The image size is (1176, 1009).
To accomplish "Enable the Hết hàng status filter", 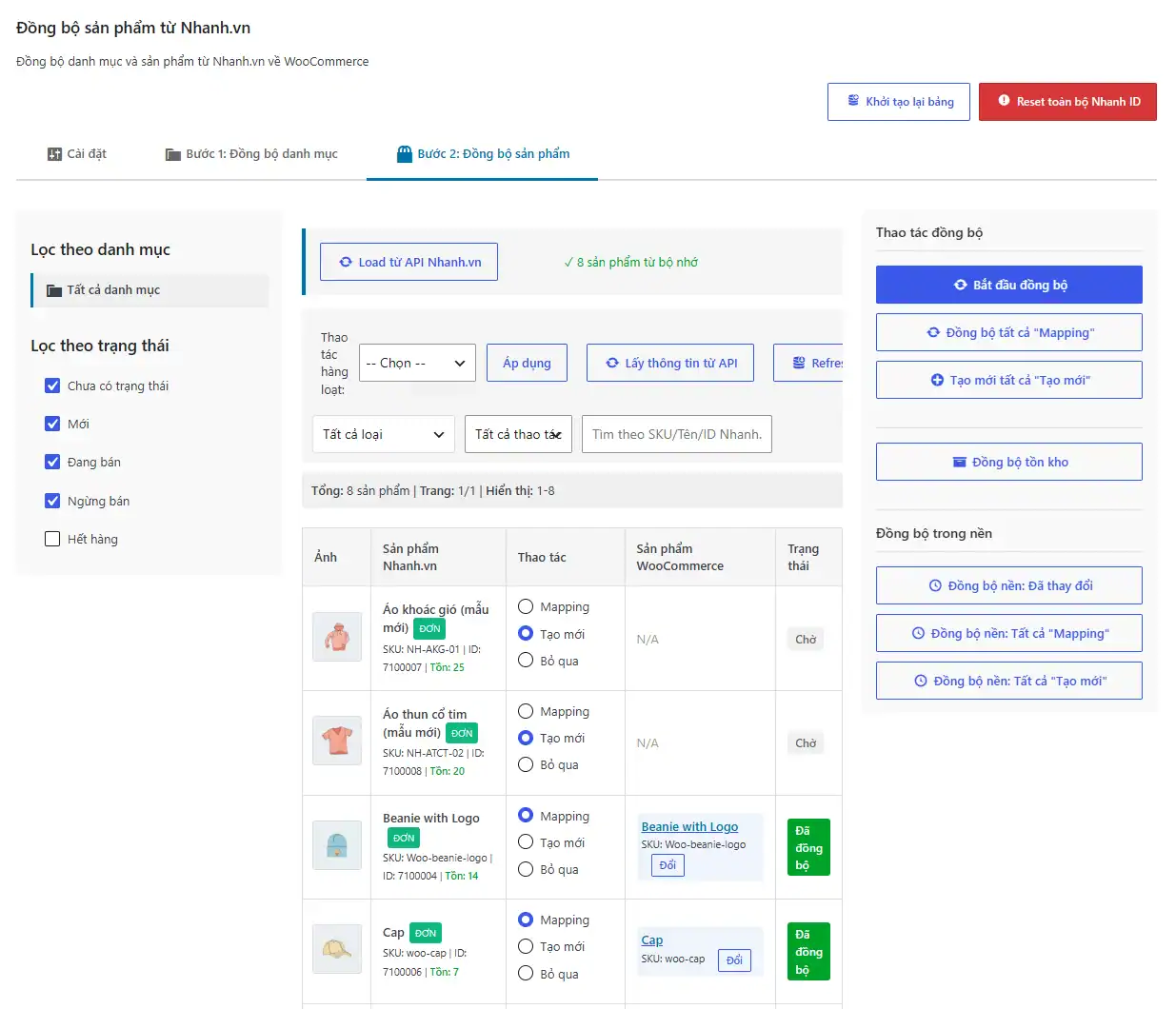I will 52,539.
